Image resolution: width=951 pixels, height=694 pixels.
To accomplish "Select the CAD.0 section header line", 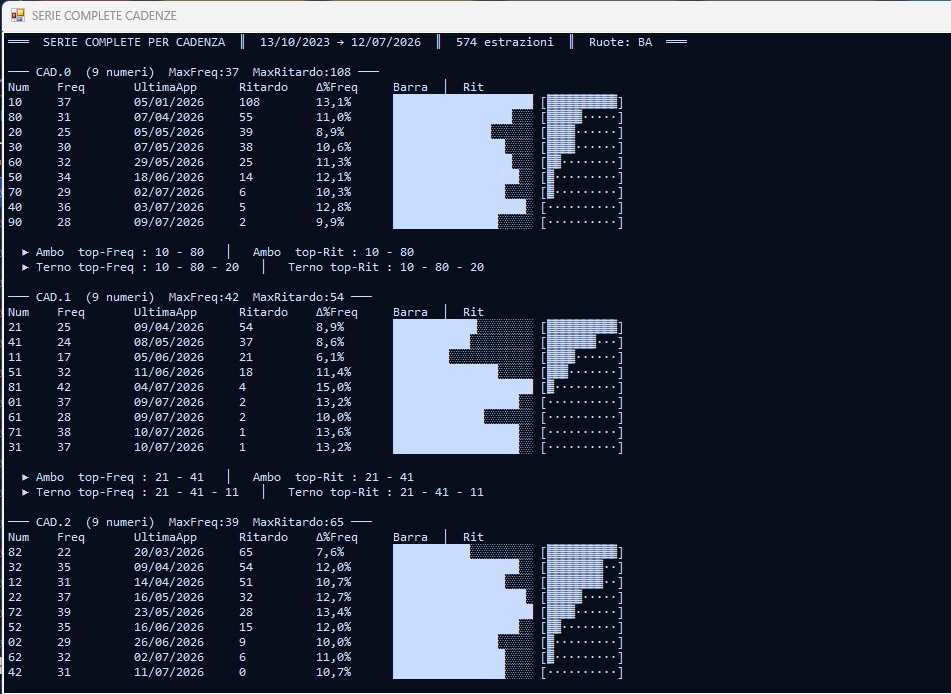I will coord(193,72).
